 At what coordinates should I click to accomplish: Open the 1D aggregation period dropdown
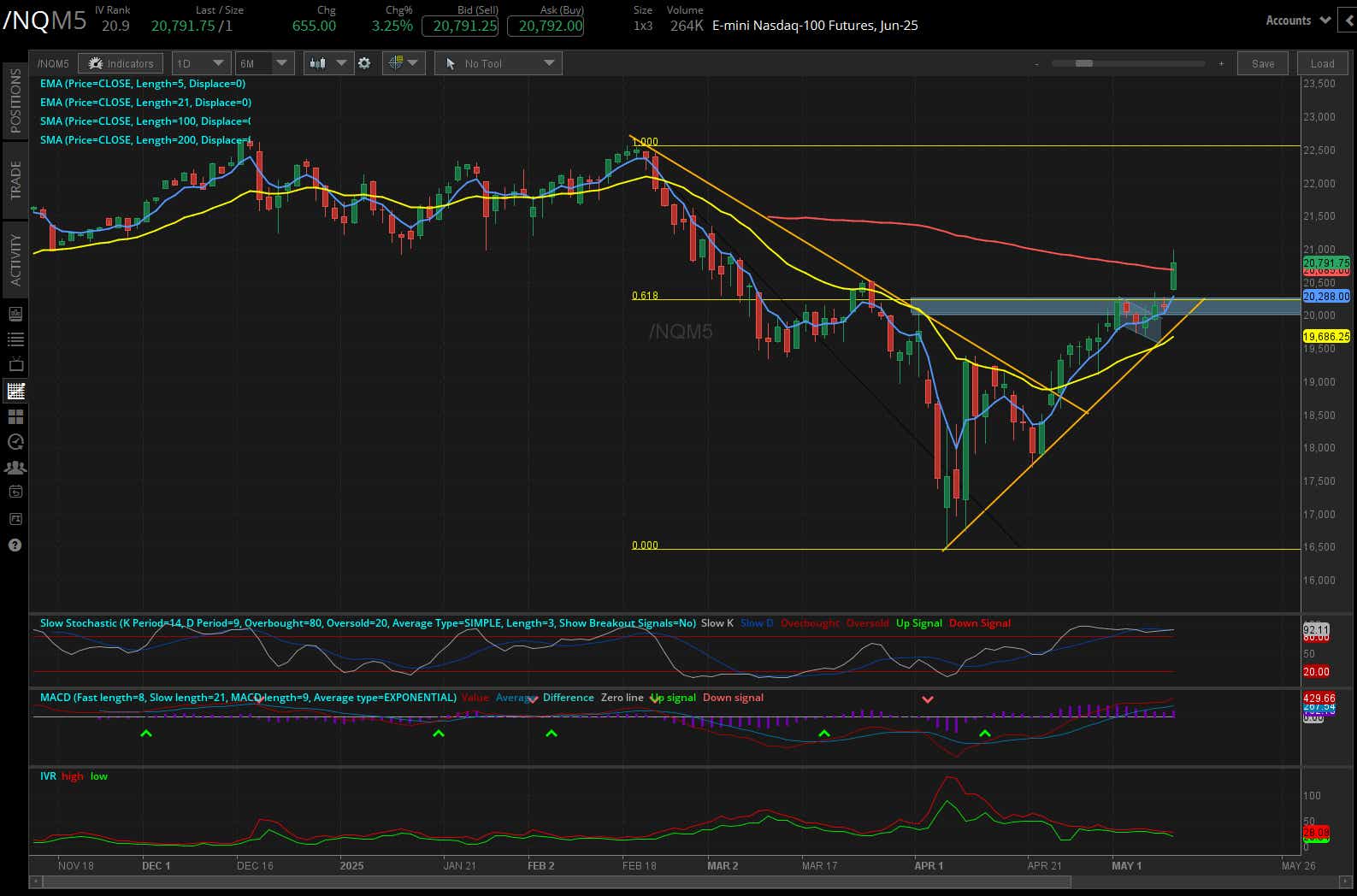click(201, 63)
